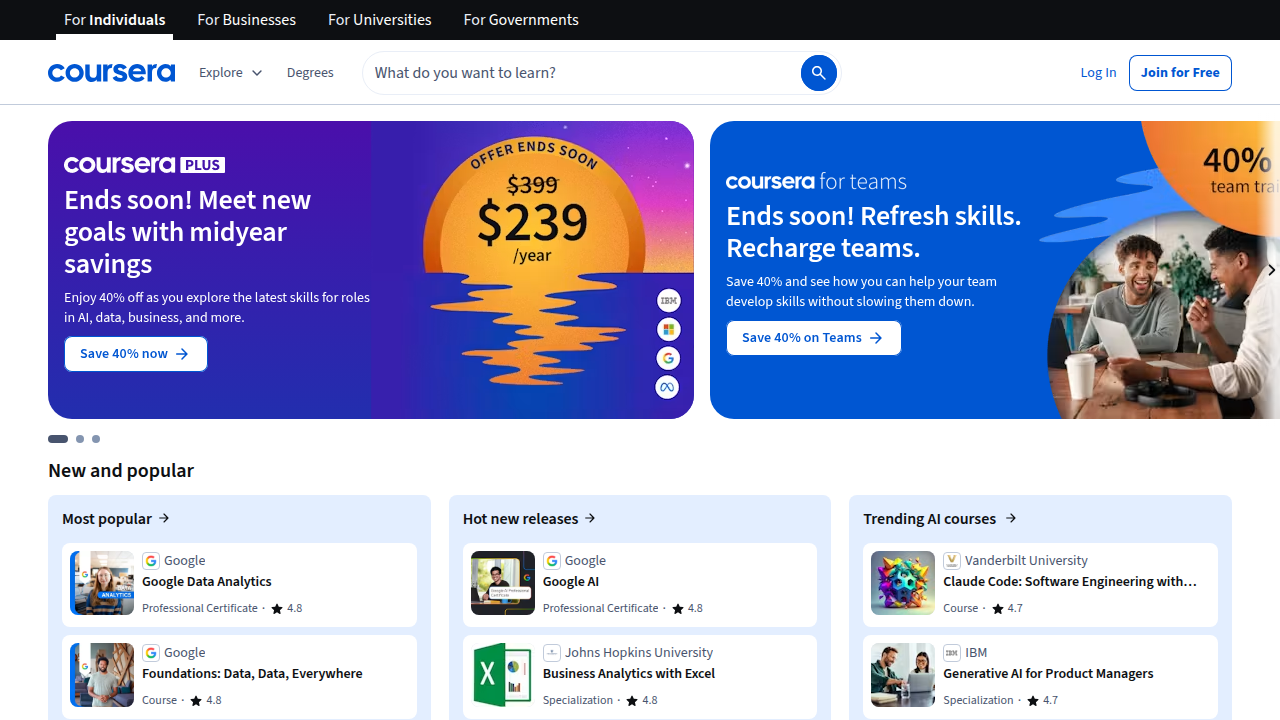Switch to the For Universities tab
Screen dimensions: 1280x720
380,20
